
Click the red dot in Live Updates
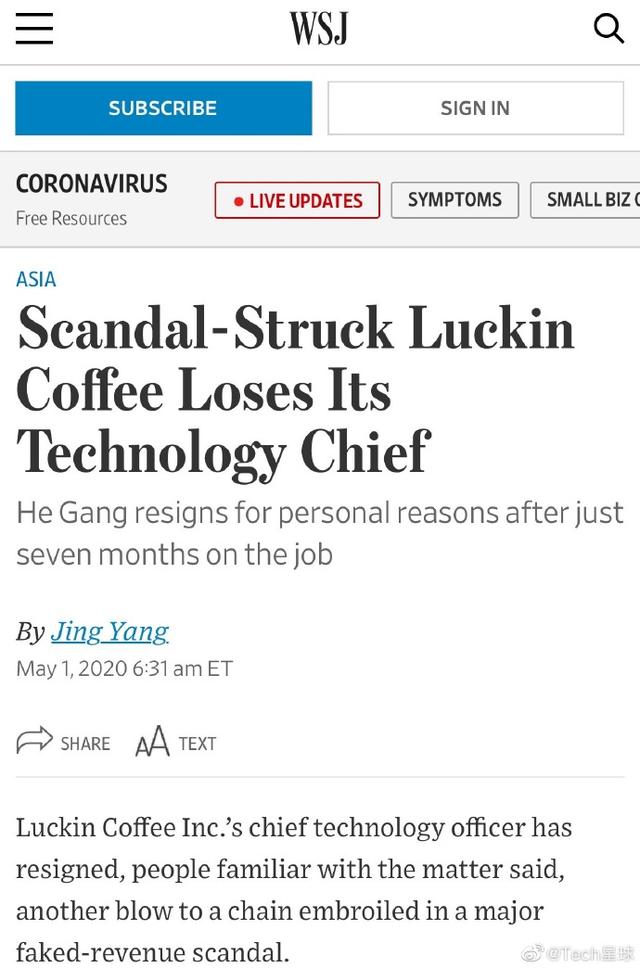pyautogui.click(x=238, y=201)
